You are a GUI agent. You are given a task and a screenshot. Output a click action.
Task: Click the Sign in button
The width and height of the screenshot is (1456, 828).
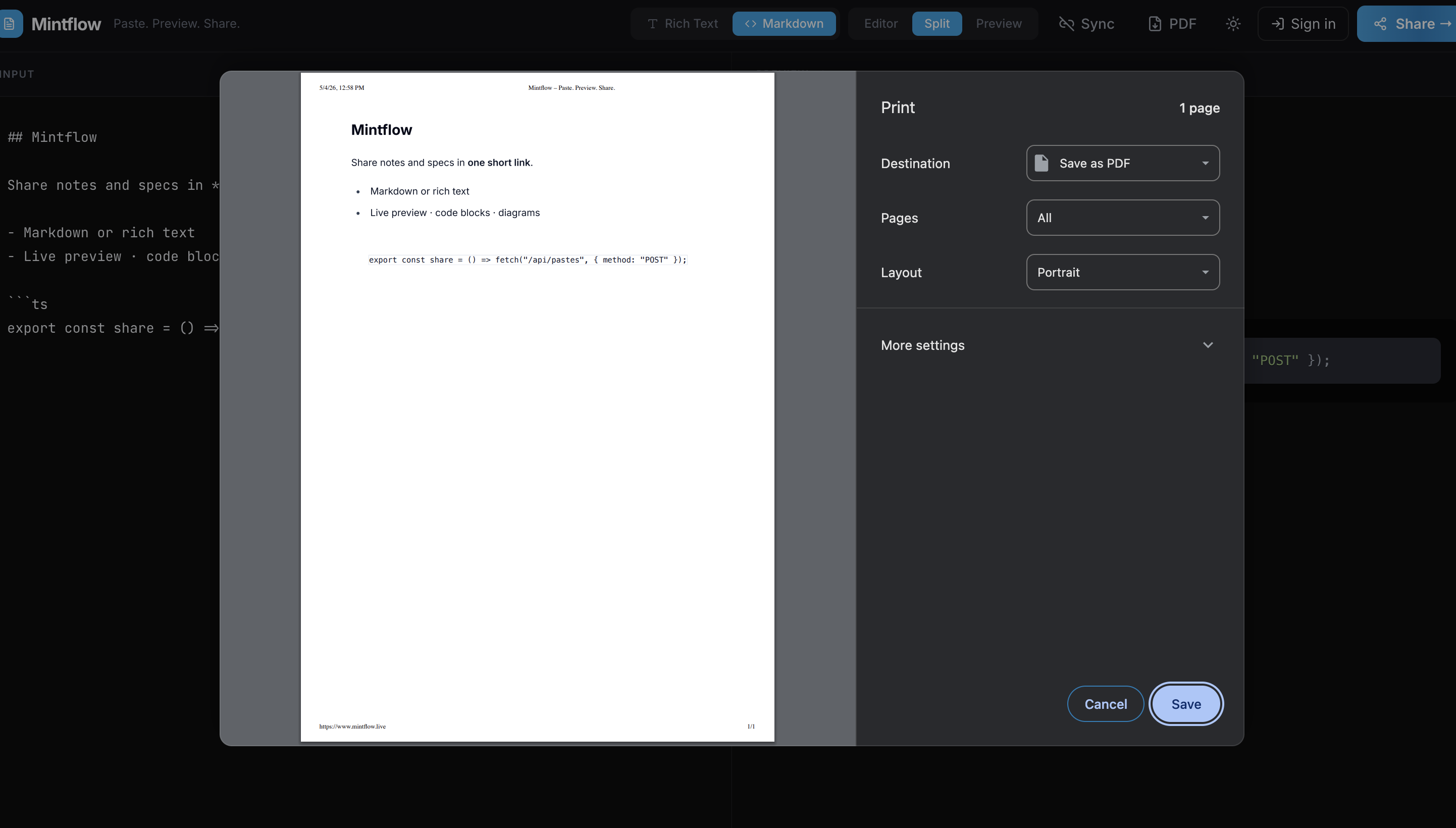(x=1303, y=24)
